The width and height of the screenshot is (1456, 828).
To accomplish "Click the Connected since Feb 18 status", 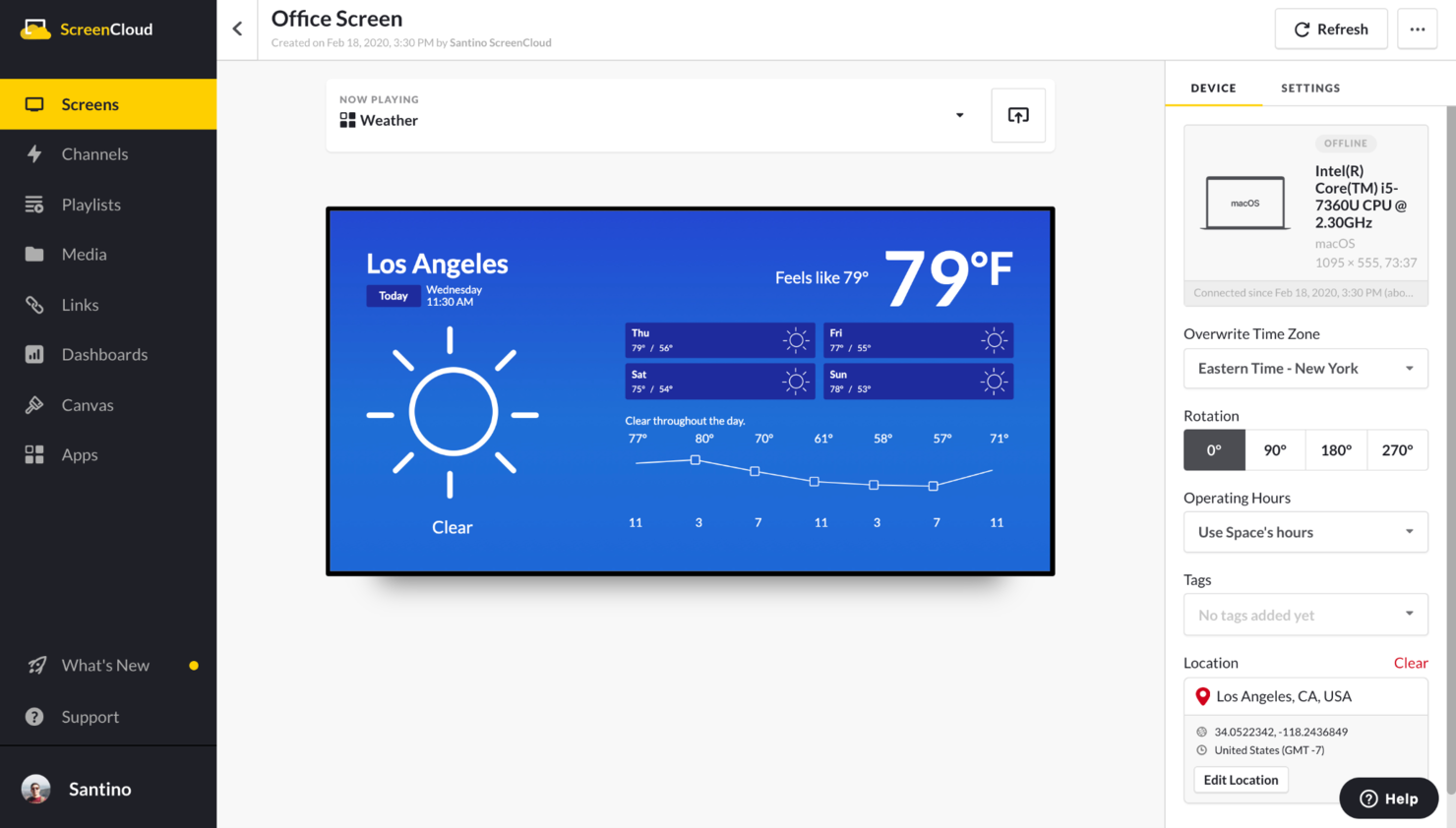I will (x=1304, y=293).
